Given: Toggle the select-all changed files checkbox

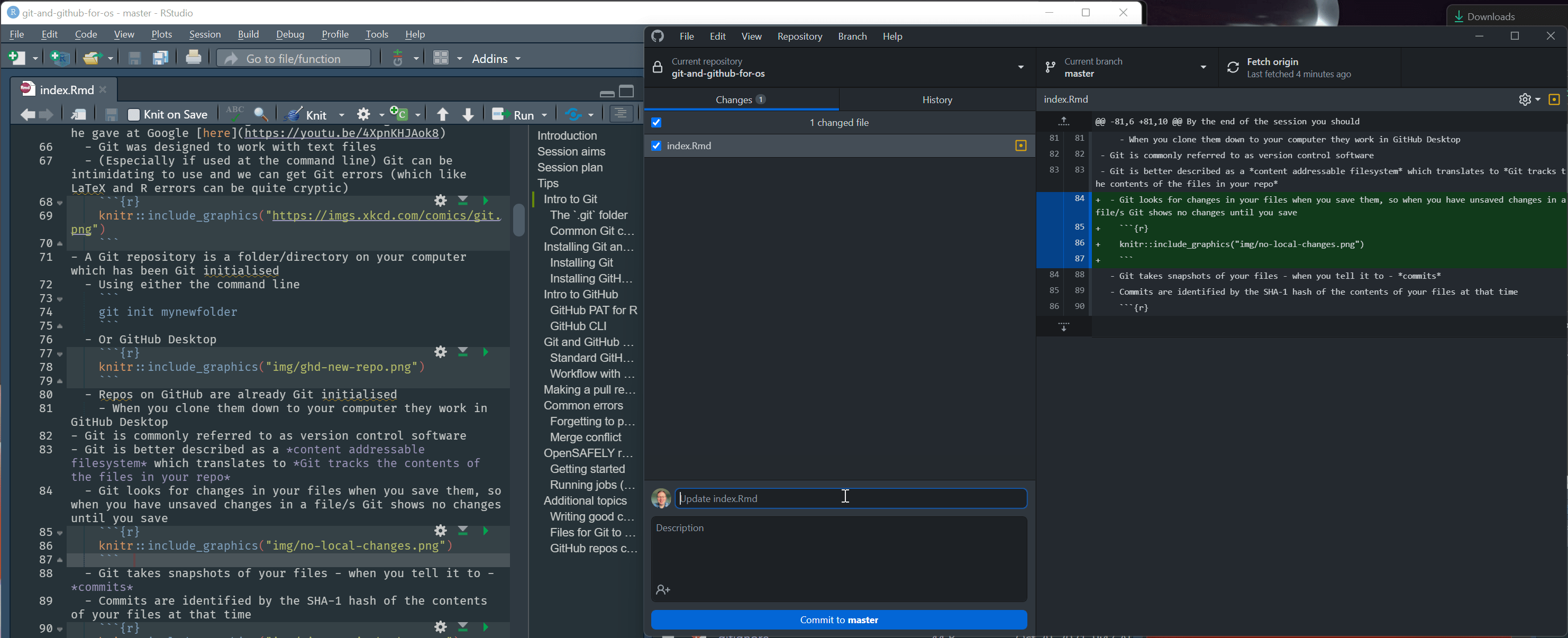Looking at the screenshot, I should (656, 122).
